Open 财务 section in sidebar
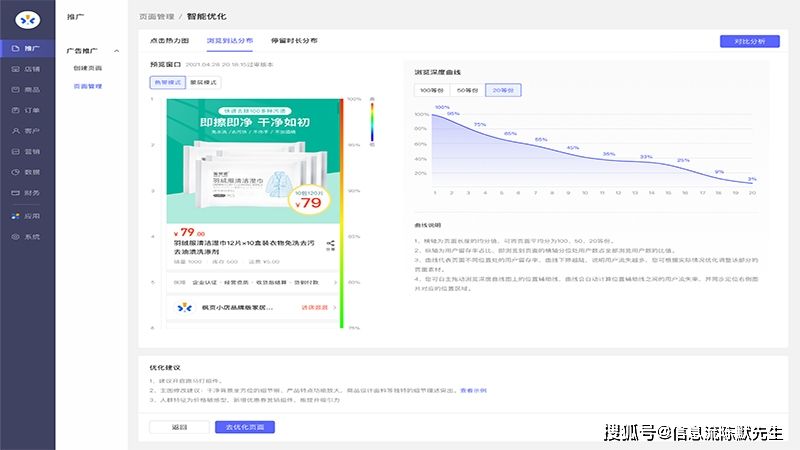The height and width of the screenshot is (450, 800). (x=28, y=193)
